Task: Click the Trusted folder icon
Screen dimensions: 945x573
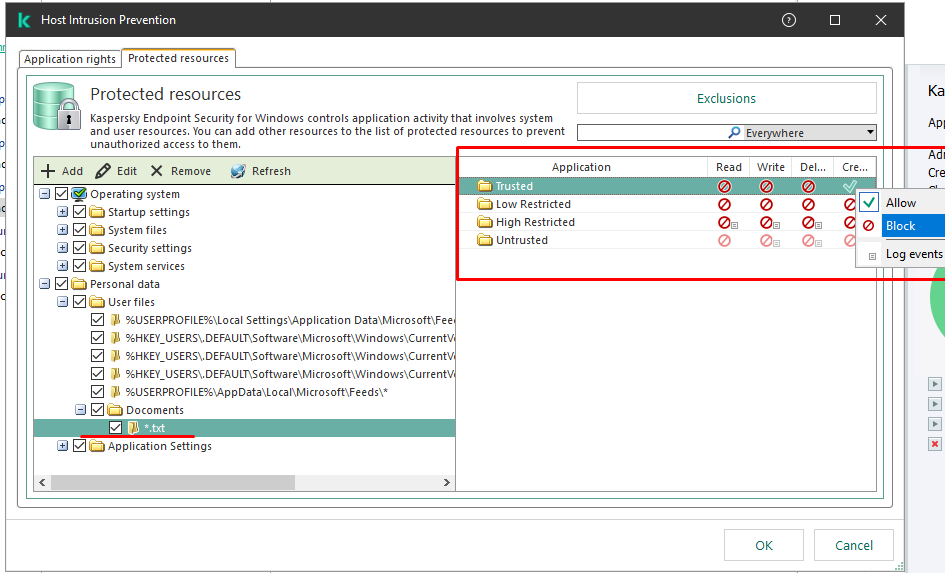Action: 485,186
